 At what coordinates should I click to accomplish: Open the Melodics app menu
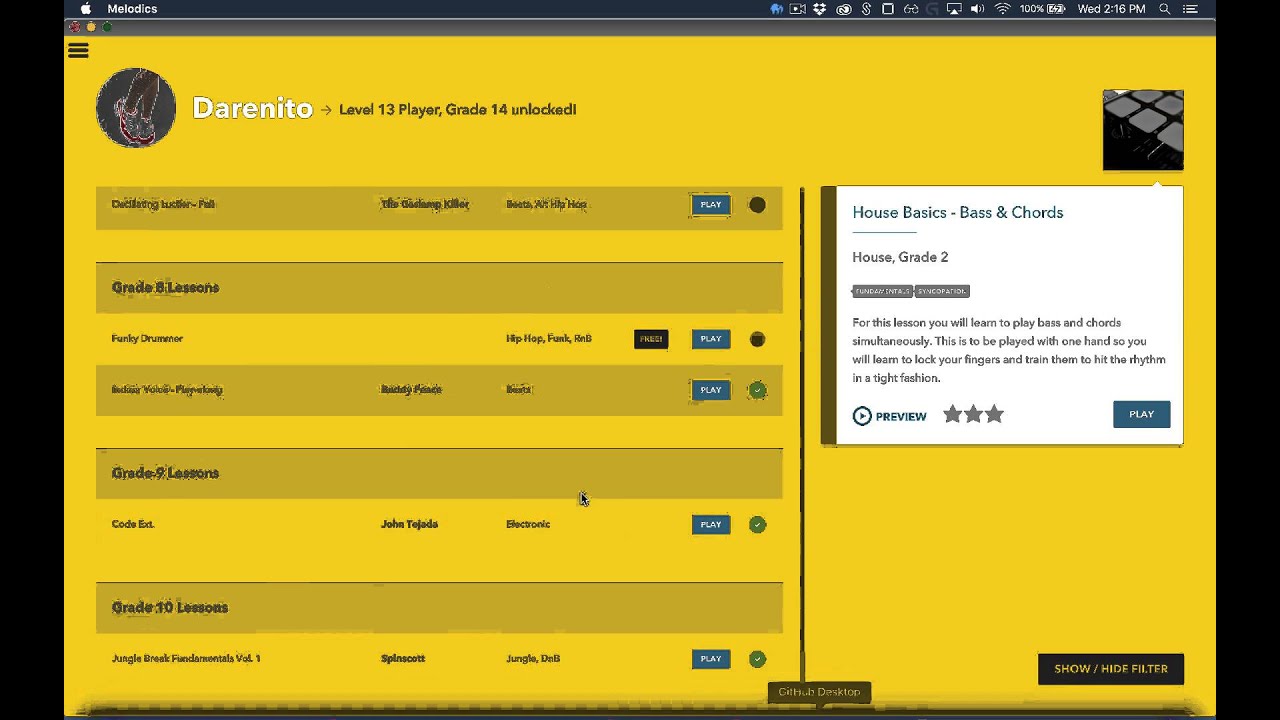tap(131, 9)
